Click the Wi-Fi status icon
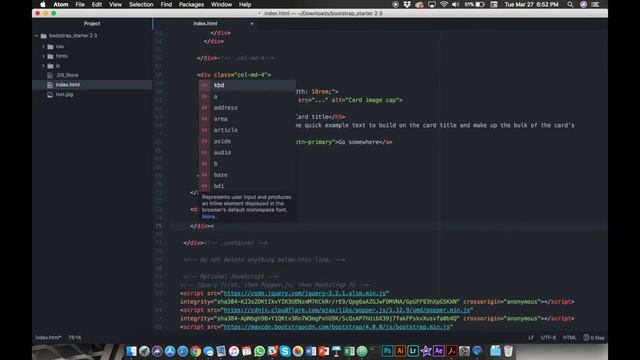This screenshot has width=640, height=360. [x=444, y=4]
